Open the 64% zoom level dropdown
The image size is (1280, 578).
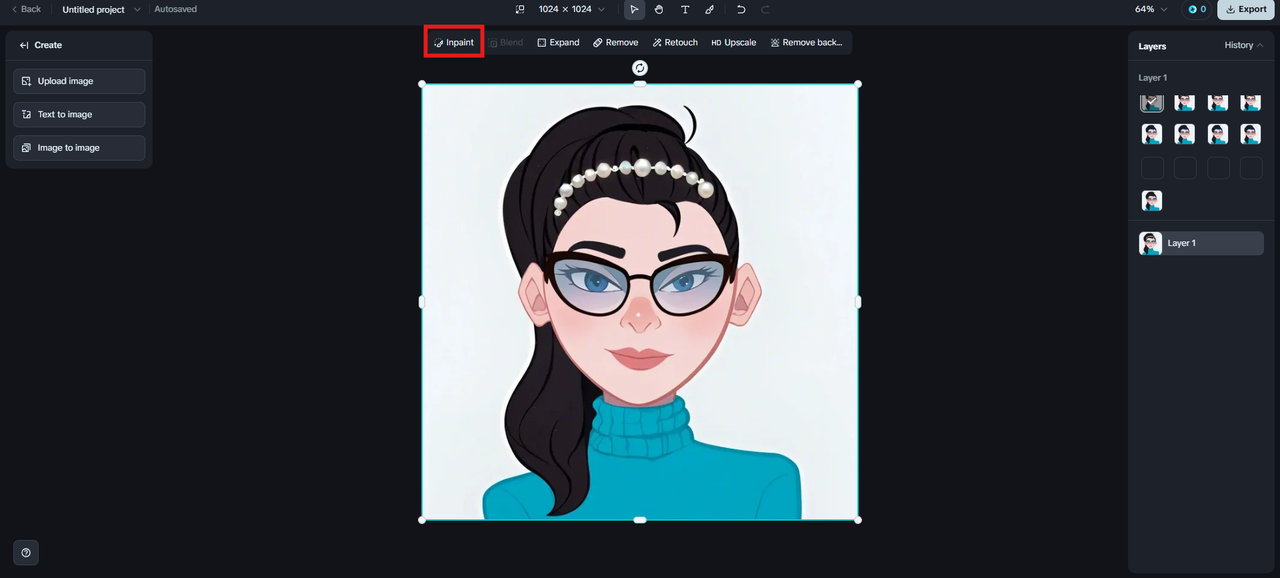pos(1151,9)
